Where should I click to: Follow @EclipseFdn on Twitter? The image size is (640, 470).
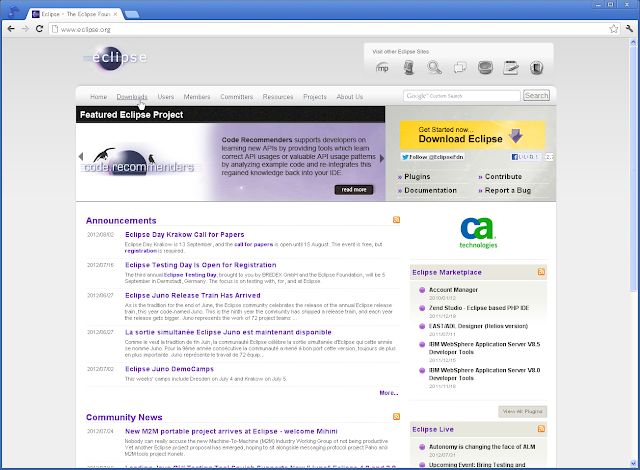point(433,157)
